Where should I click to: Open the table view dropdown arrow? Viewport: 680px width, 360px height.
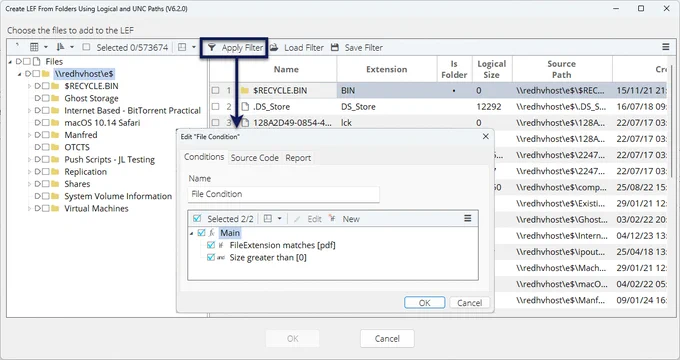46,47
